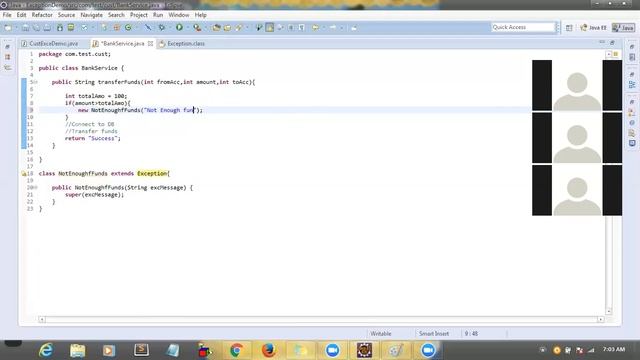
Task: Click the highlighted Exception word in code
Action: coord(152,173)
